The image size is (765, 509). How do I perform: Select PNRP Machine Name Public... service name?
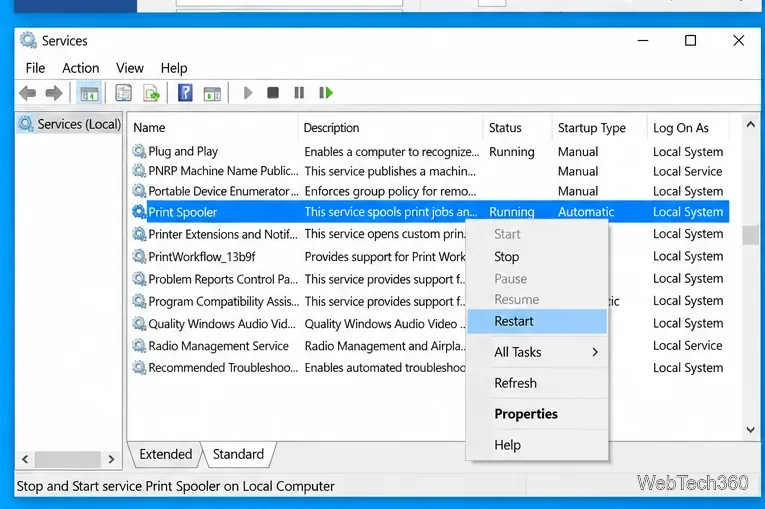[x=223, y=171]
